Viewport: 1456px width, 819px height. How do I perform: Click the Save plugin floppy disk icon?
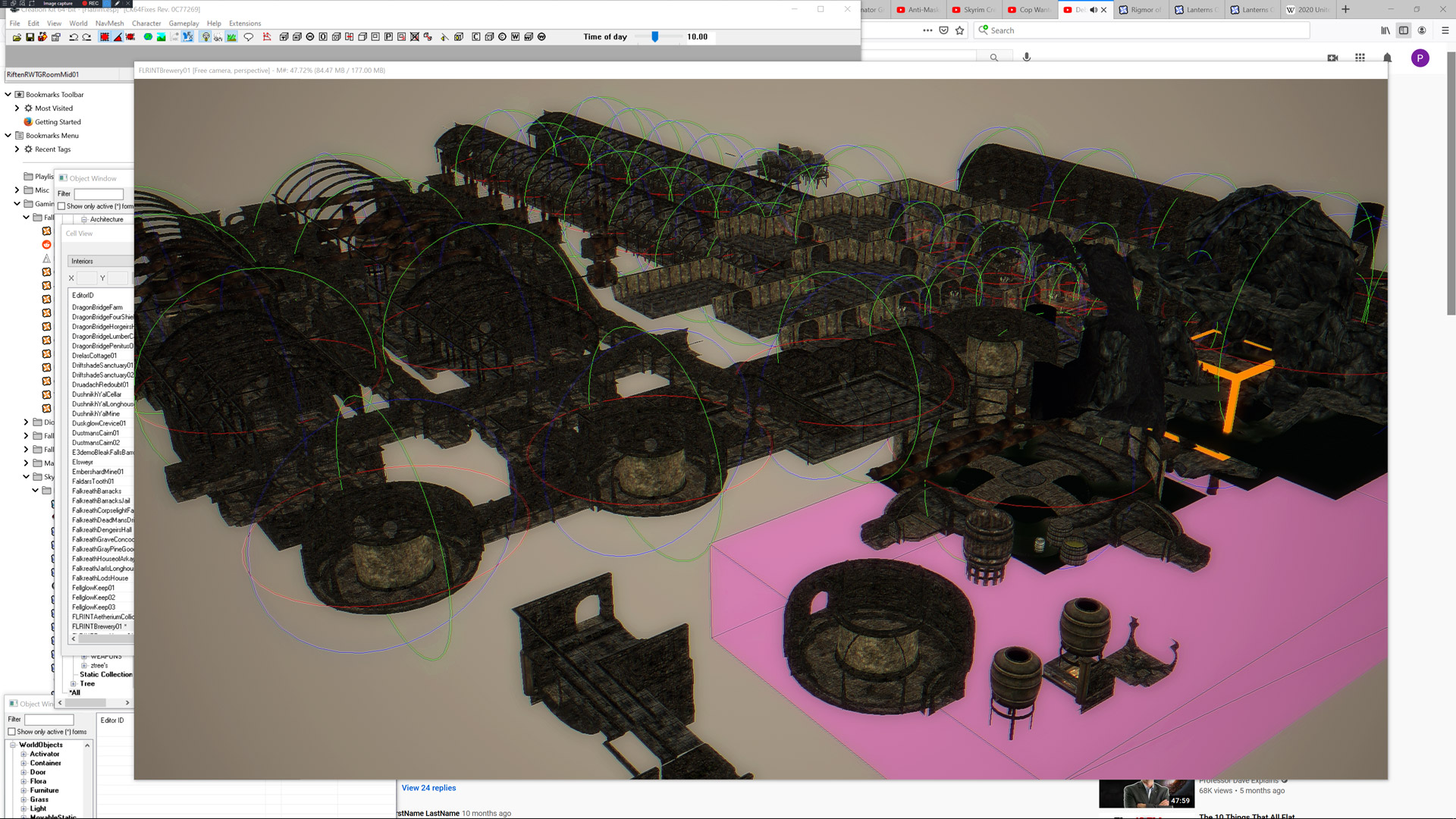[x=30, y=37]
